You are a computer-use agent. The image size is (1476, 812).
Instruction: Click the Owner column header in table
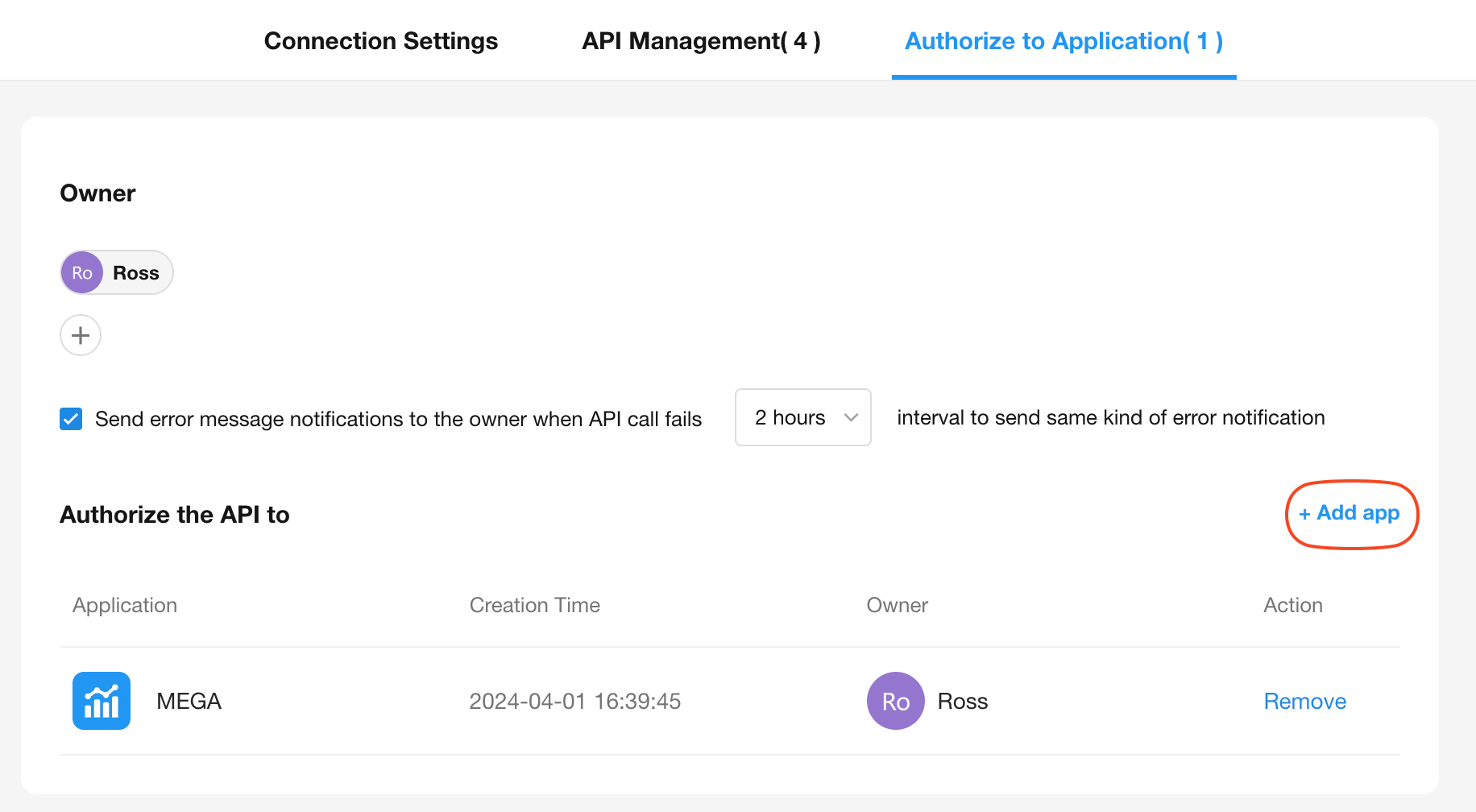click(897, 605)
